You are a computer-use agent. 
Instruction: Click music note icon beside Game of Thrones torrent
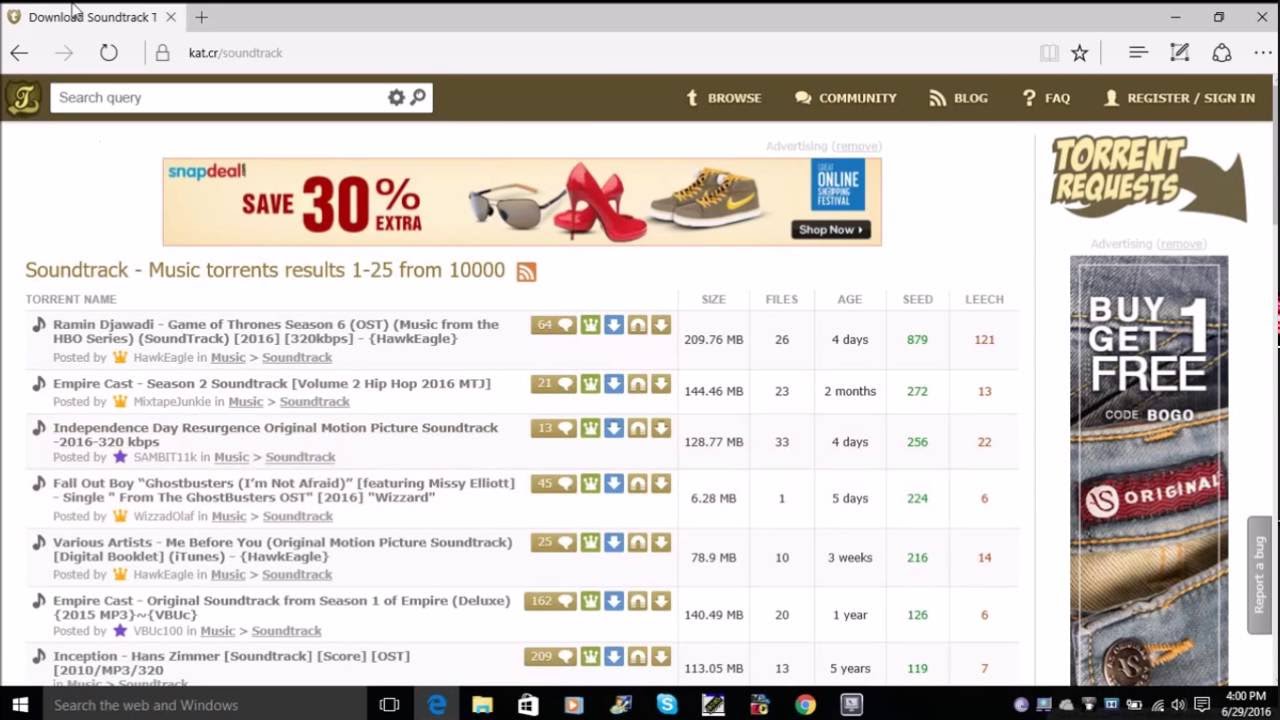click(38, 325)
